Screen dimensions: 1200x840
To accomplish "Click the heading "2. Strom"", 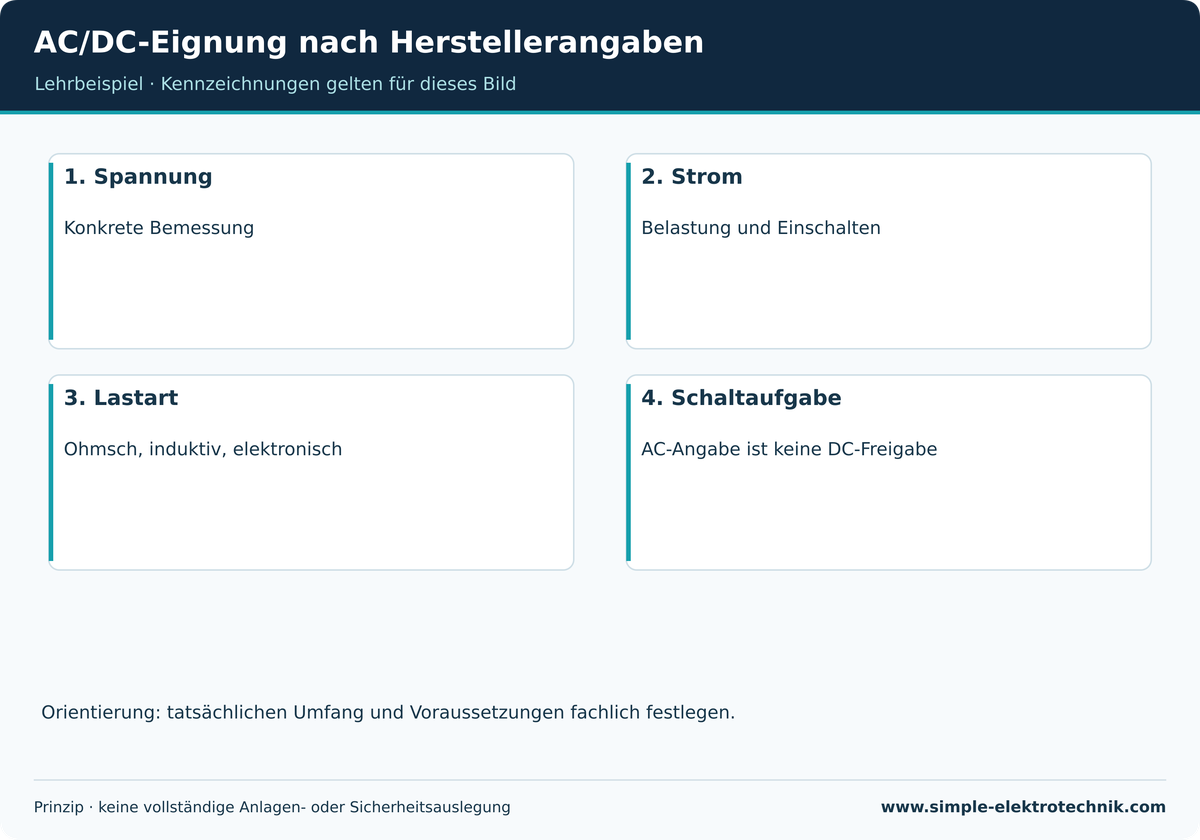I will pyautogui.click(x=692, y=177).
